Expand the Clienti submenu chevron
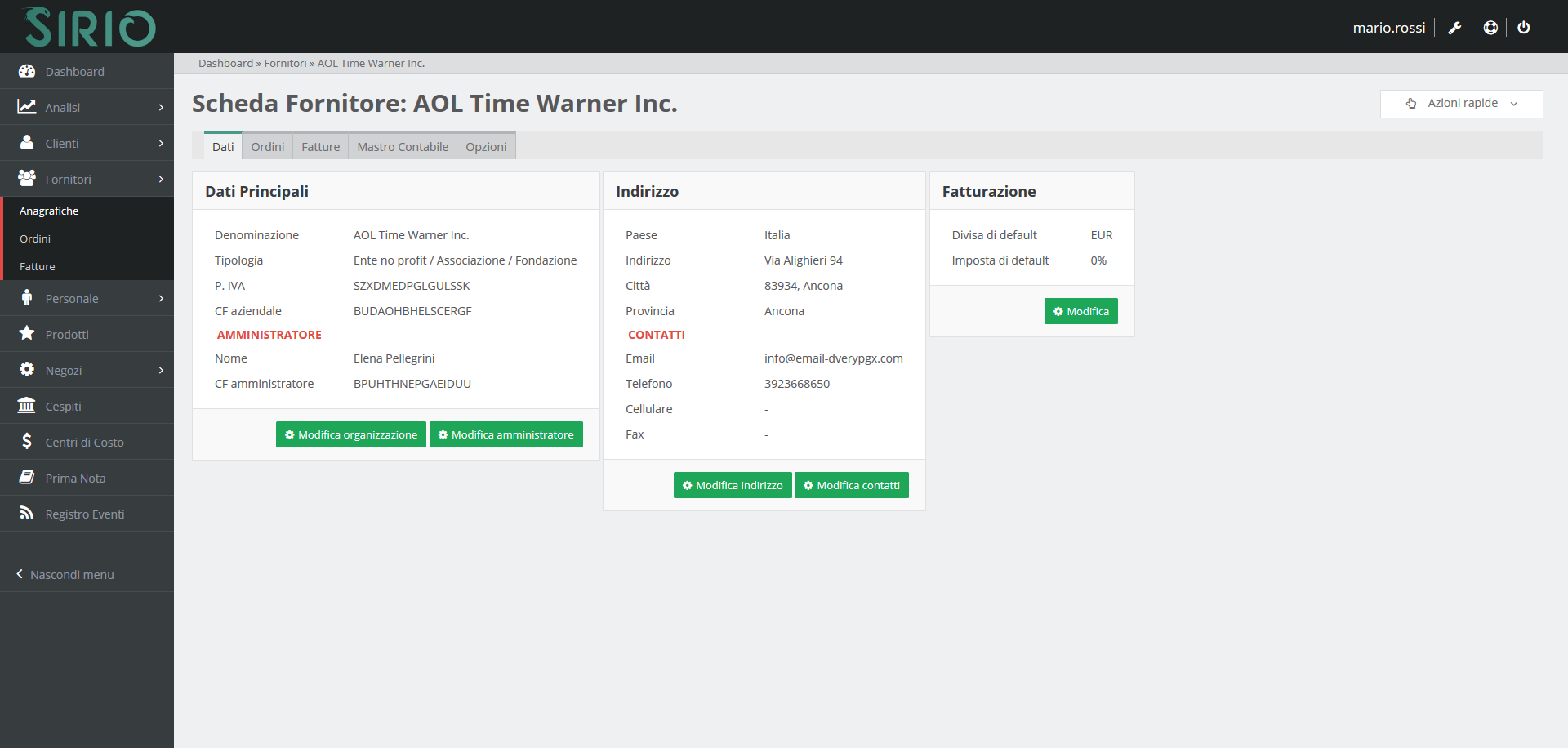The height and width of the screenshot is (748, 1568). [161, 143]
